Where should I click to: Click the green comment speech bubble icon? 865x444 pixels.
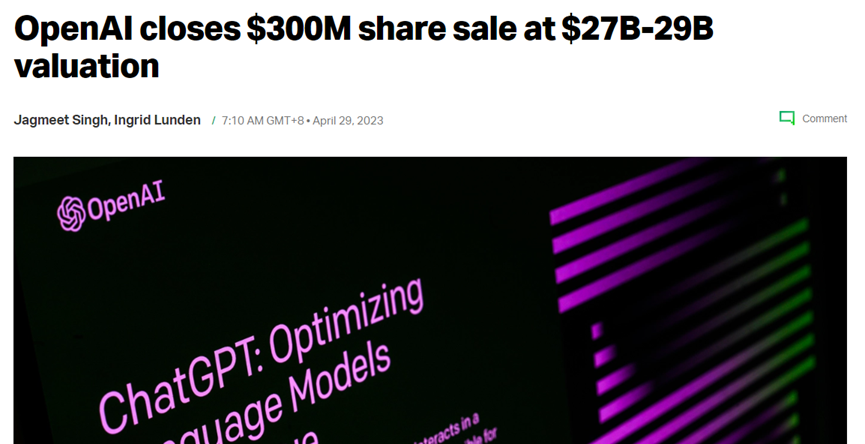pos(787,118)
